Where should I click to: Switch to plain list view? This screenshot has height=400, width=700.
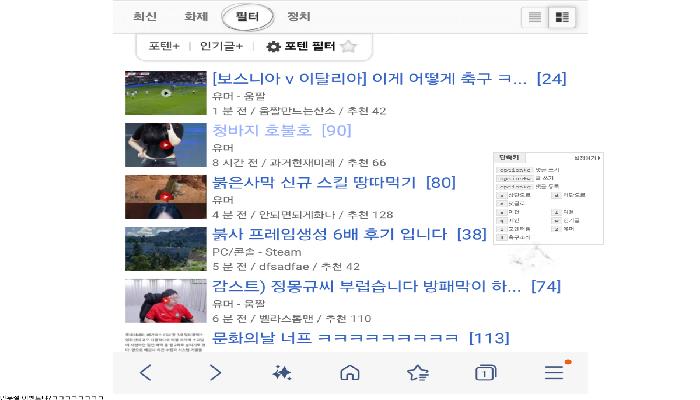[x=535, y=17]
